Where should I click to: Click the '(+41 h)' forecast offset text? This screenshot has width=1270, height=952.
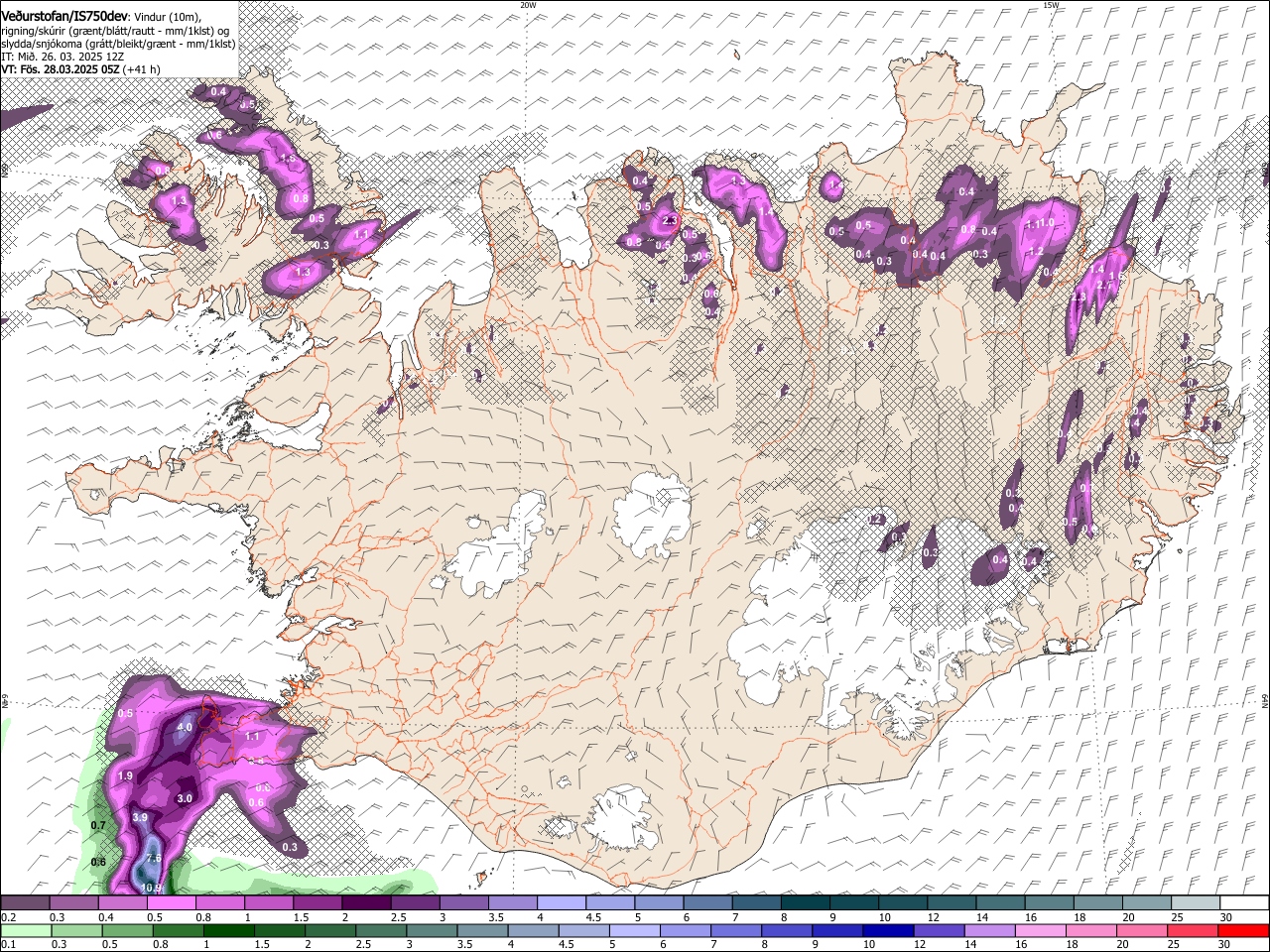143,69
